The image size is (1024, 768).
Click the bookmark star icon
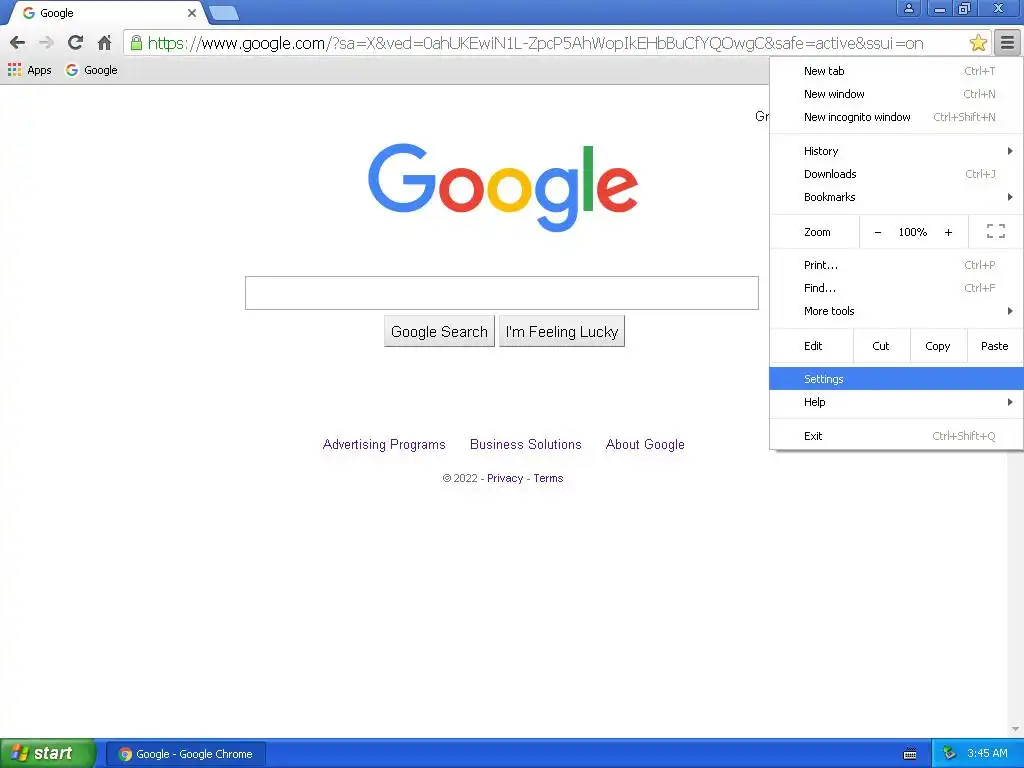pyautogui.click(x=978, y=43)
